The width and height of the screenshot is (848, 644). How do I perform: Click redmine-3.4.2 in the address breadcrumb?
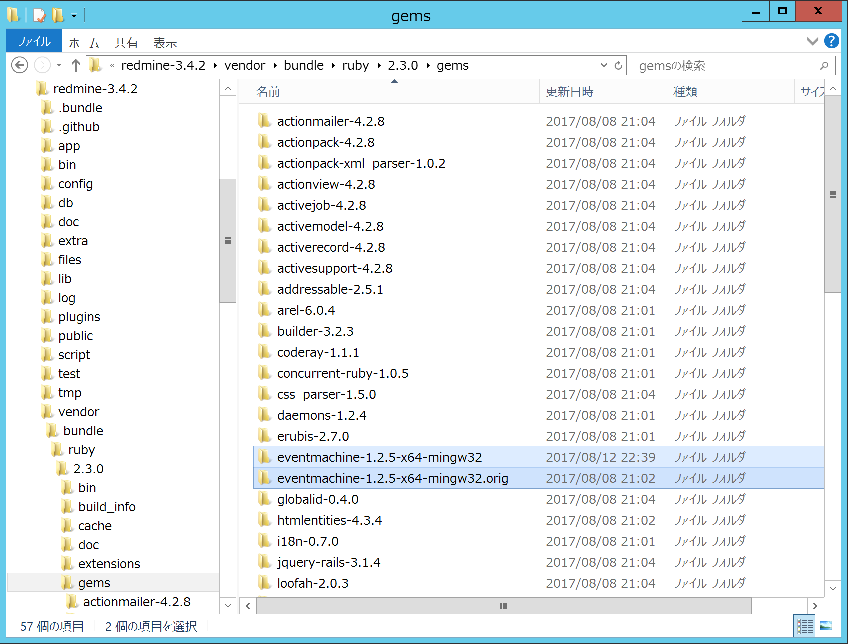[163, 65]
